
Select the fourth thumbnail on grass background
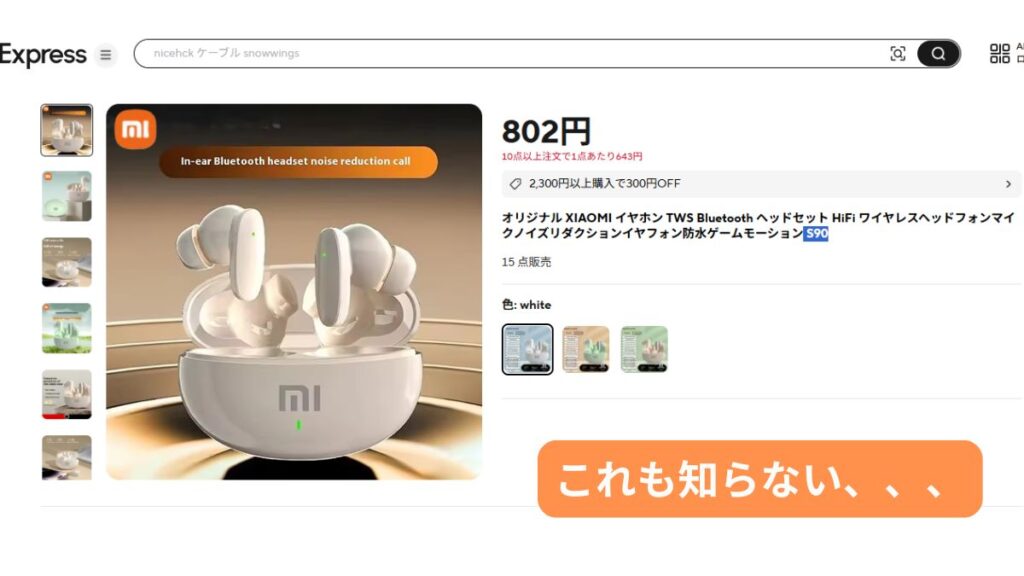[67, 328]
